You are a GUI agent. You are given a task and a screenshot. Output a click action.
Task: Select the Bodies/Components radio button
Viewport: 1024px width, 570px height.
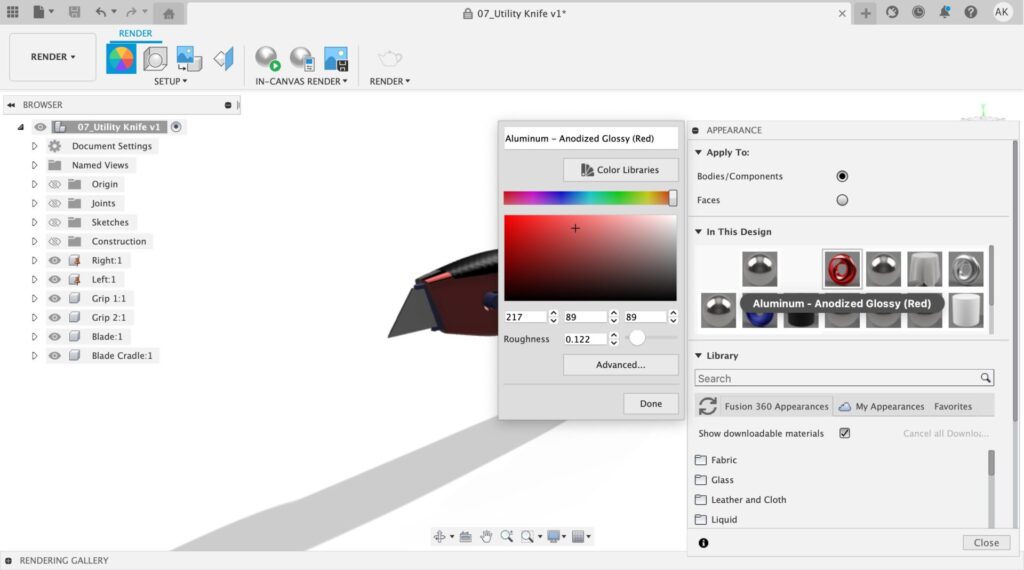click(x=842, y=176)
